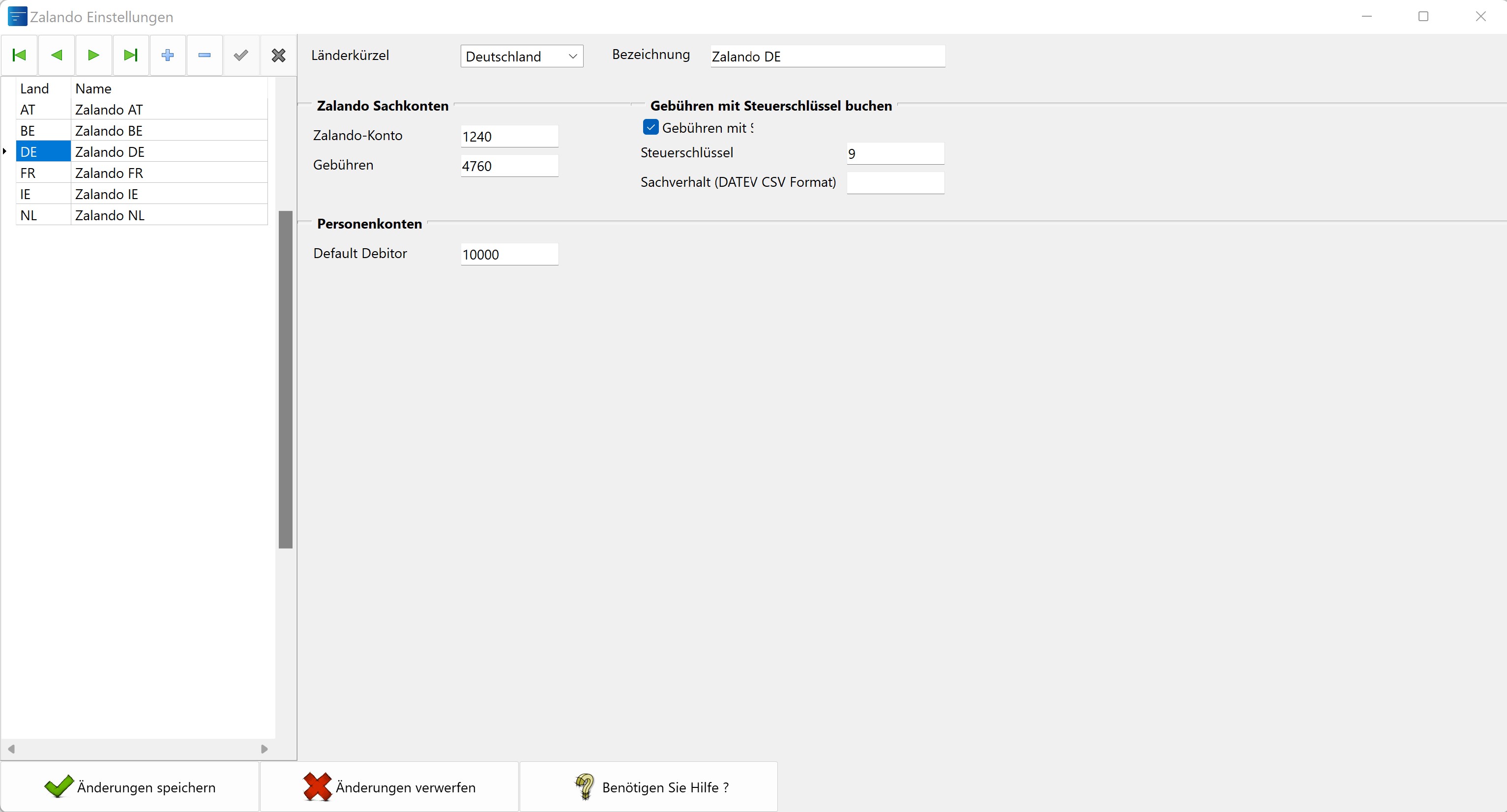
Task: Click the Zalando-Konto field 1240
Action: [x=509, y=136]
